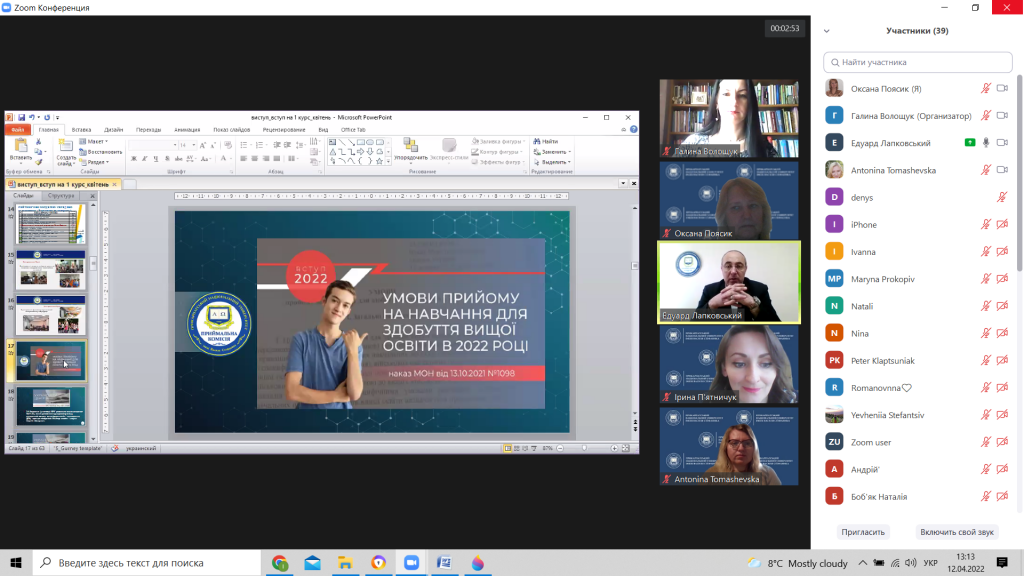Viewport: 1024px width, 576px height.
Task: Open the Макет layout dropdown in ribbon
Action: pos(97,142)
